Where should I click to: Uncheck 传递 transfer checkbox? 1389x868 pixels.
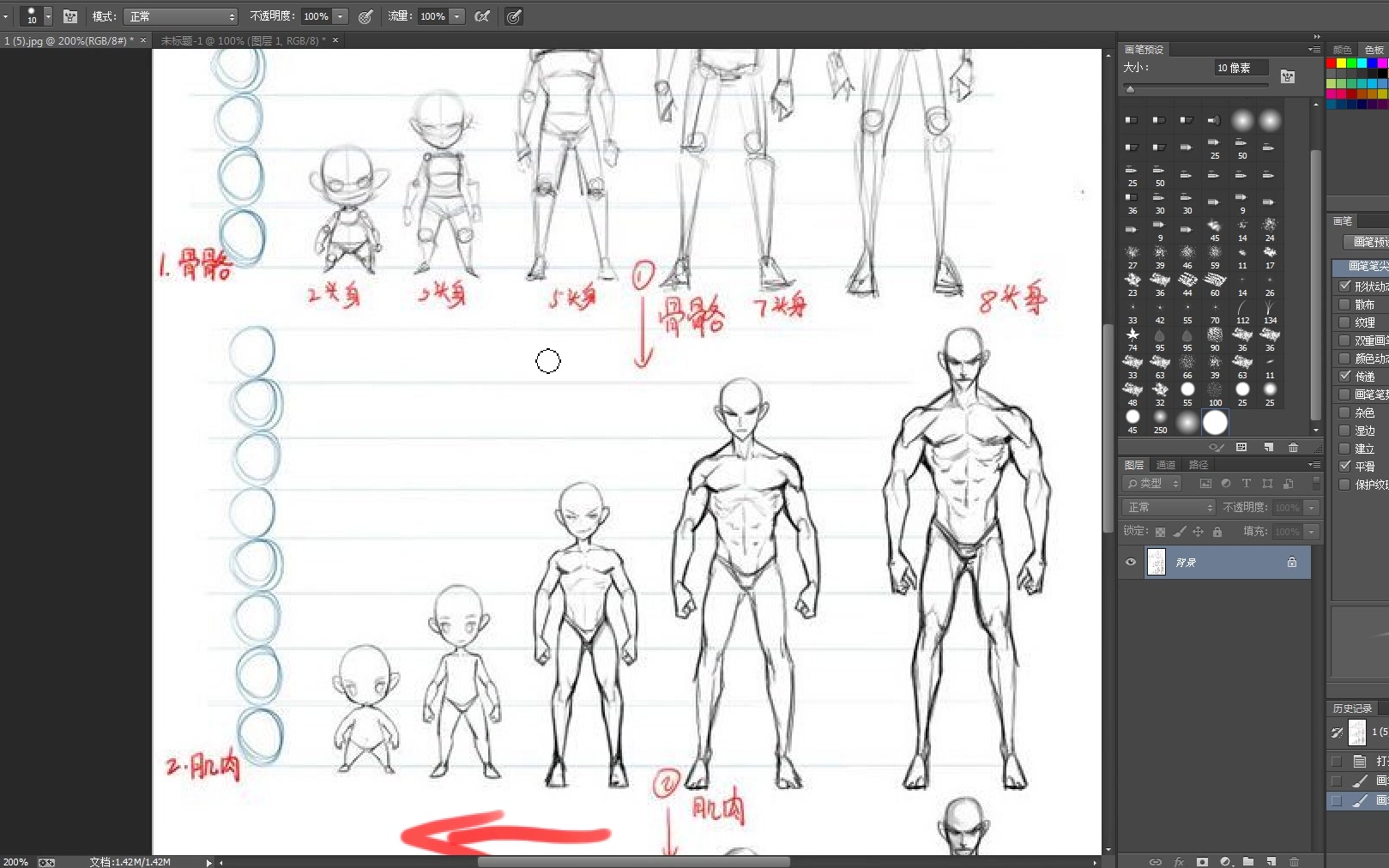point(1344,376)
